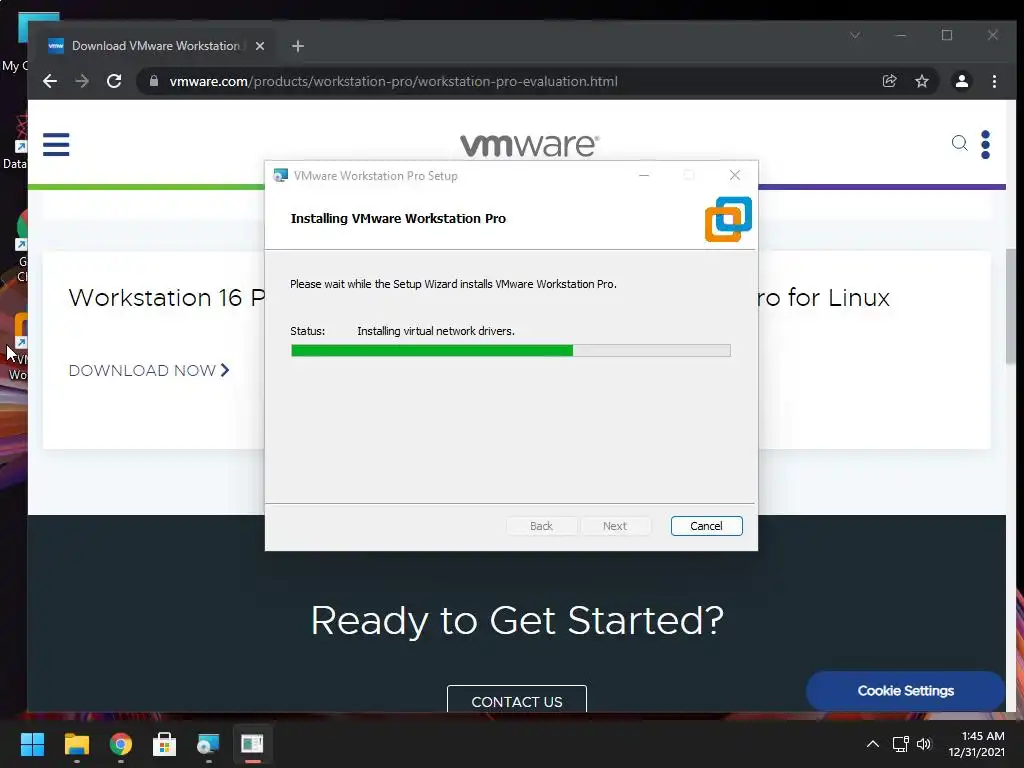The height and width of the screenshot is (768, 1024).
Task: Cancel the VMware Workstation Pro setup
Action: pyautogui.click(x=706, y=526)
